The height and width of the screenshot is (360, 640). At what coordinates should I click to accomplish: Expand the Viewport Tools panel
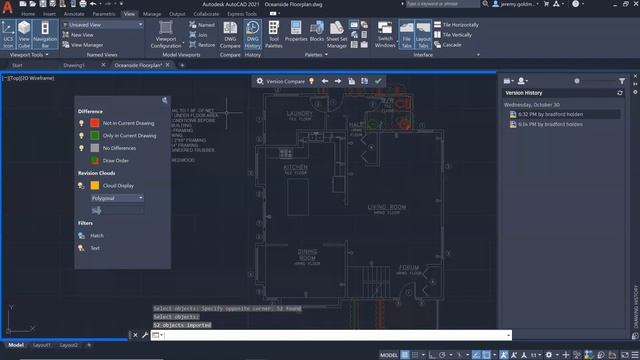[x=29, y=55]
